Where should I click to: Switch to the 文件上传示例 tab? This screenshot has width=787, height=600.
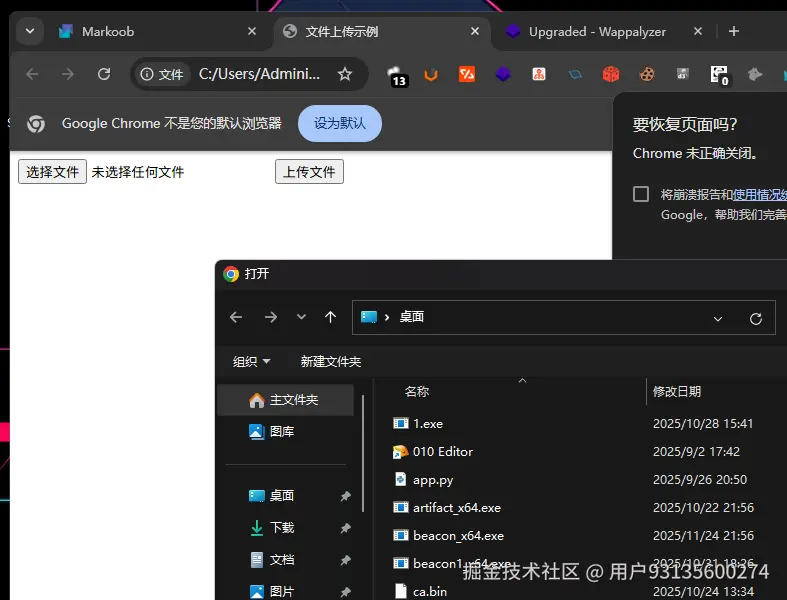coord(381,32)
